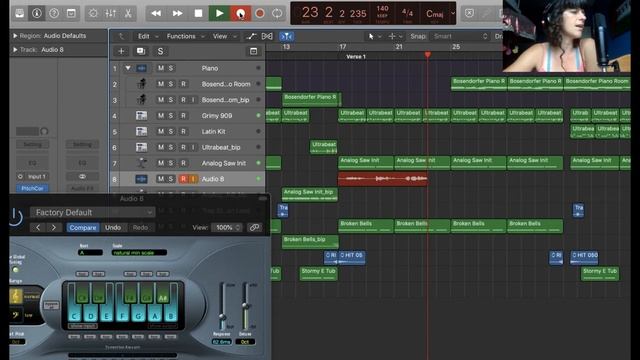Open the toolbar display icon

(x=71, y=13)
